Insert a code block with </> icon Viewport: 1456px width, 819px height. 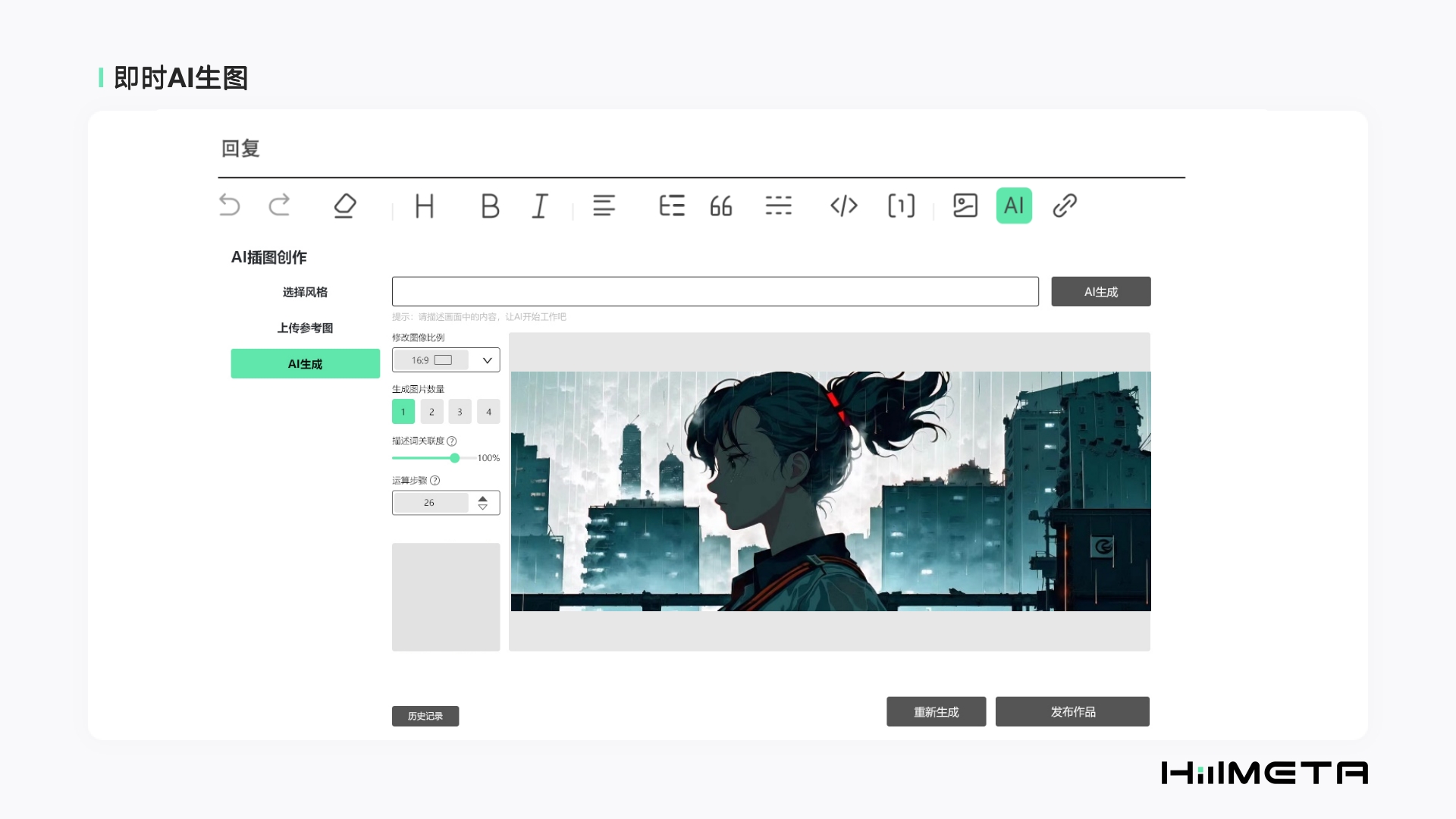843,206
